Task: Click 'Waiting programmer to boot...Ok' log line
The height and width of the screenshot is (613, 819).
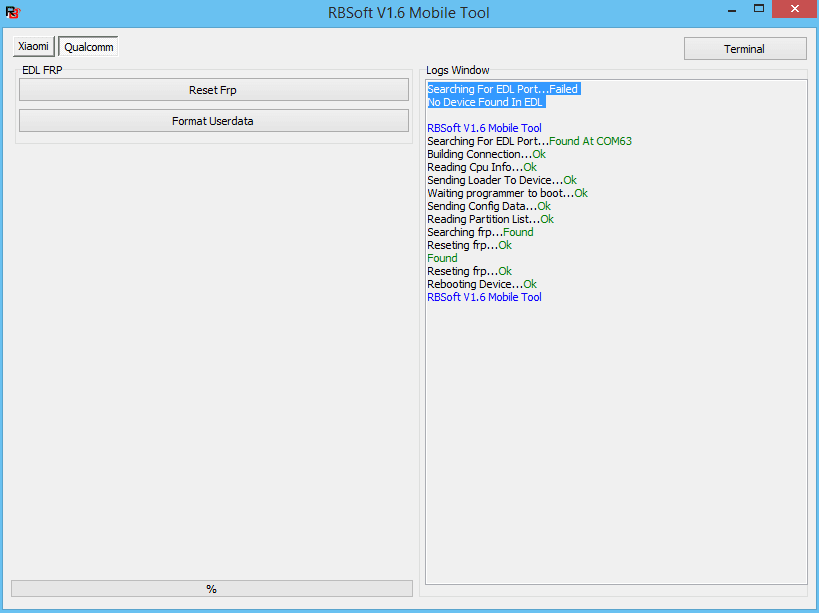Action: (507, 193)
